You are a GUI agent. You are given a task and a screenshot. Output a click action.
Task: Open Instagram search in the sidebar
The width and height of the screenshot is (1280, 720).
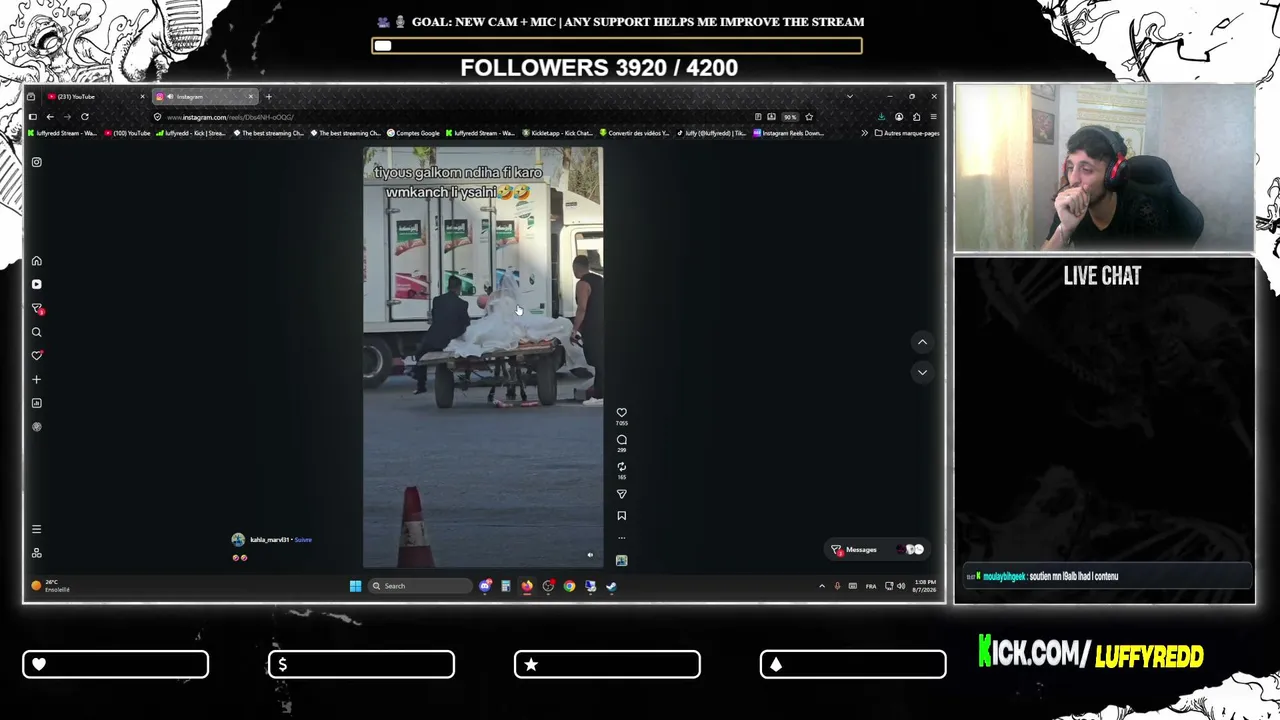pos(37,332)
